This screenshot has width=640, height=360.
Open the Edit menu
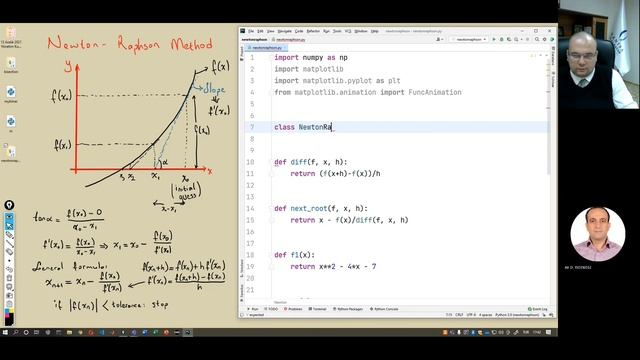pyautogui.click(x=260, y=31)
